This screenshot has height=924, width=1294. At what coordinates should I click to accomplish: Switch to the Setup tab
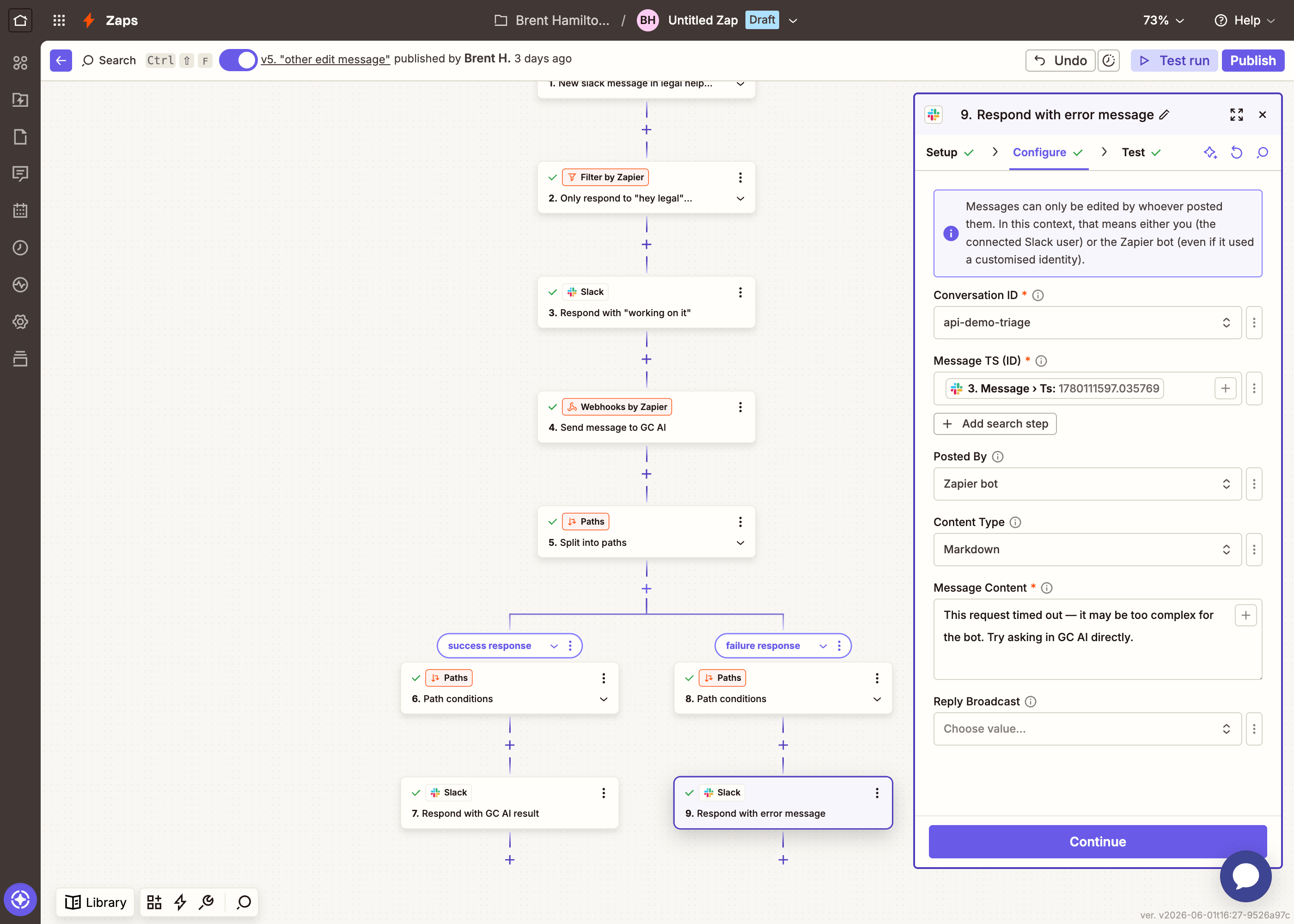(x=950, y=153)
